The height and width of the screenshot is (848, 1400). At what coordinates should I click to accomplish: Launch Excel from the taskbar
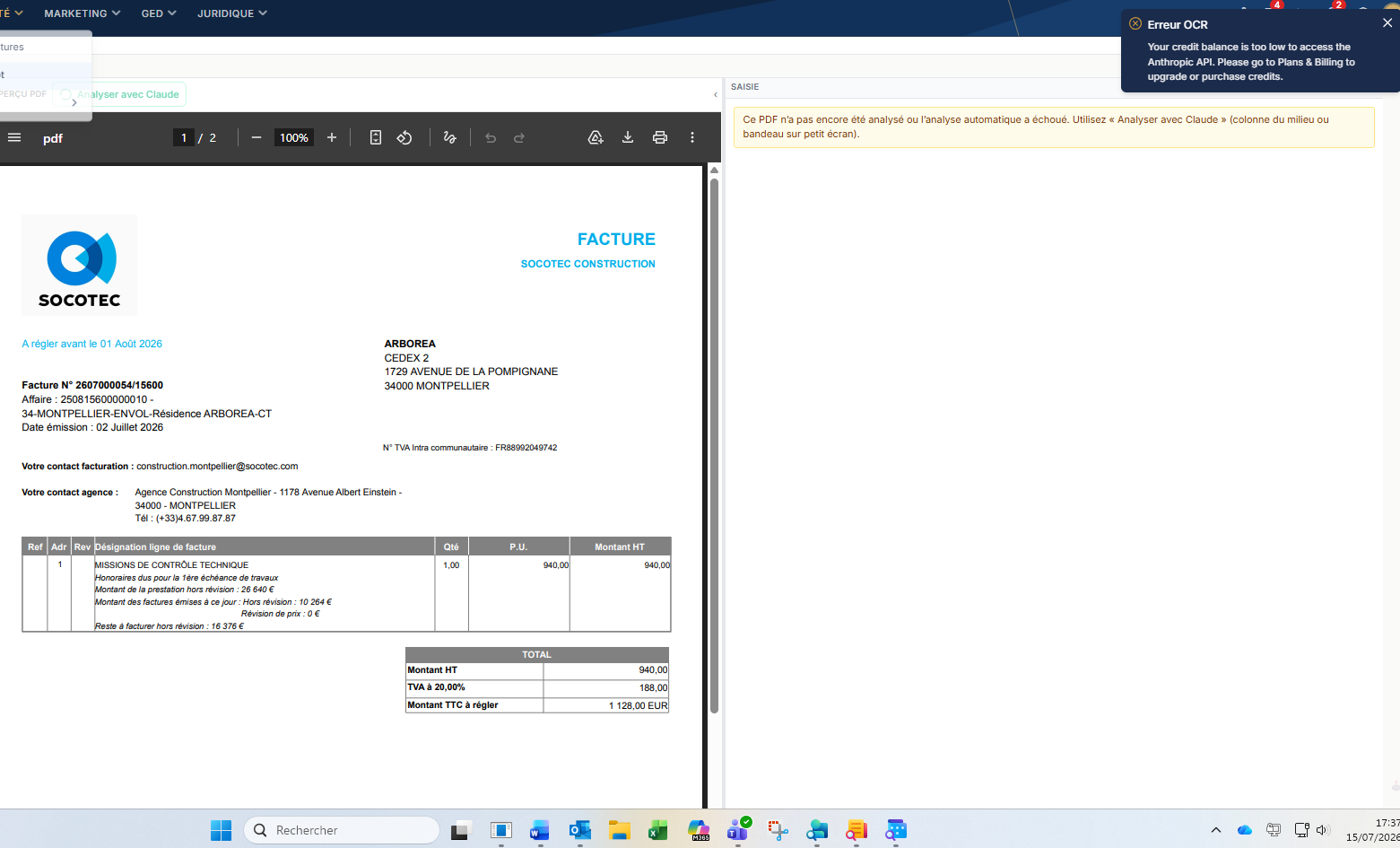point(658,830)
